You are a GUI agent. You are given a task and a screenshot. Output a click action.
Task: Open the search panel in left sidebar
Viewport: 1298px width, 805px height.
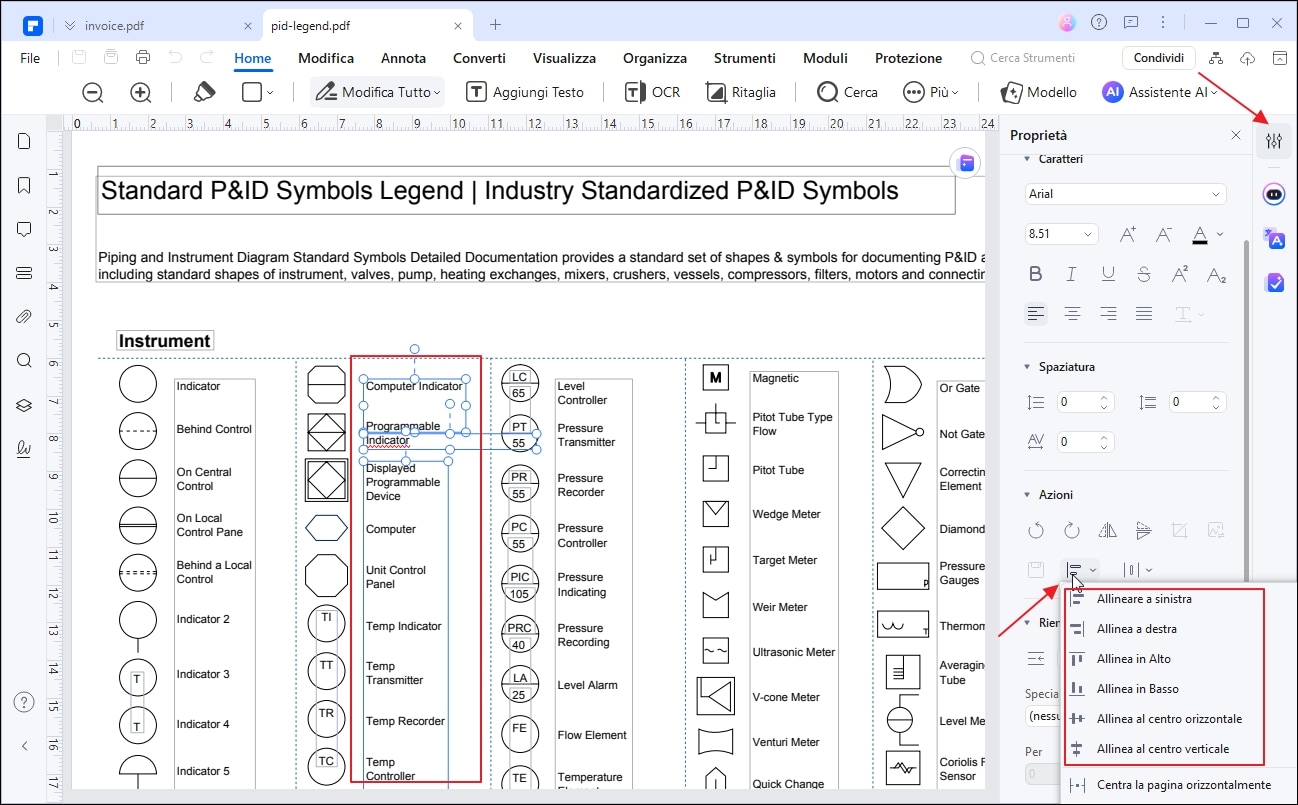tap(24, 361)
